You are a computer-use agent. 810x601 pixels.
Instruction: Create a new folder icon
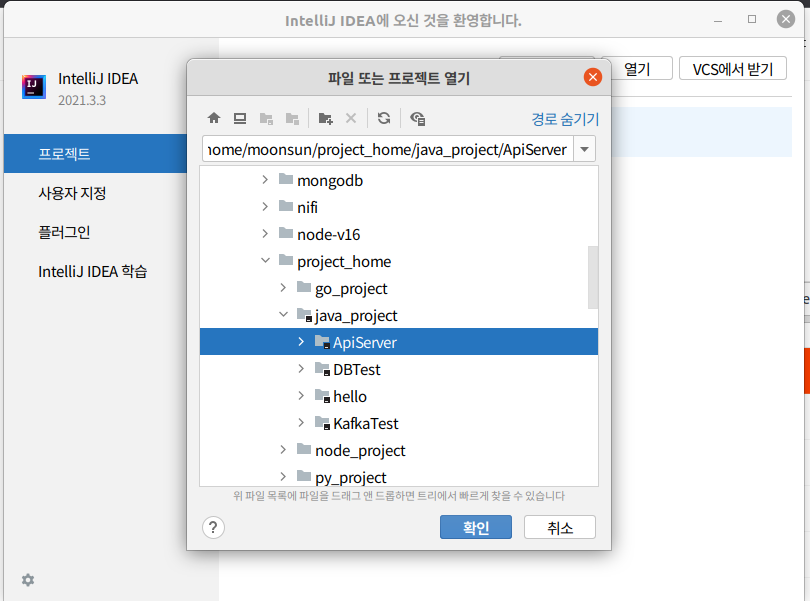[325, 118]
